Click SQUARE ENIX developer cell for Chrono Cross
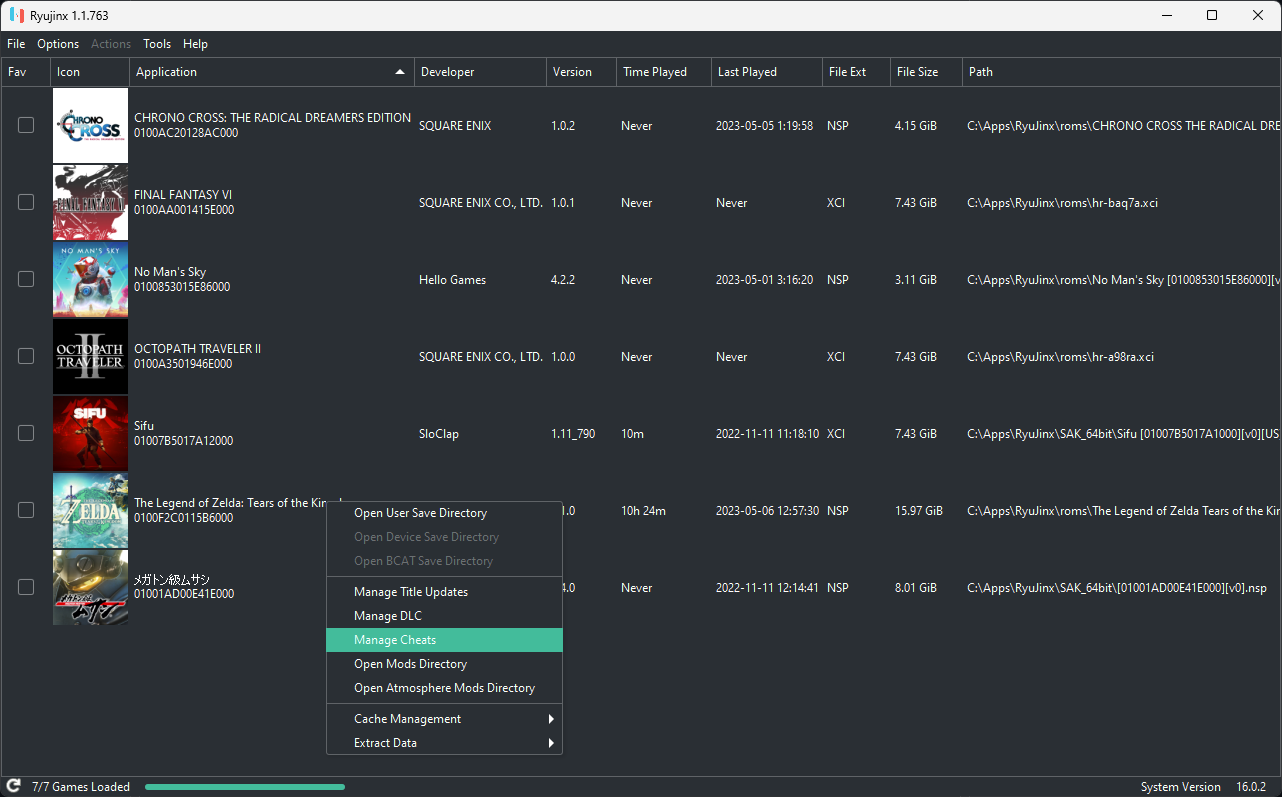Image resolution: width=1282 pixels, height=797 pixels. [x=455, y=126]
